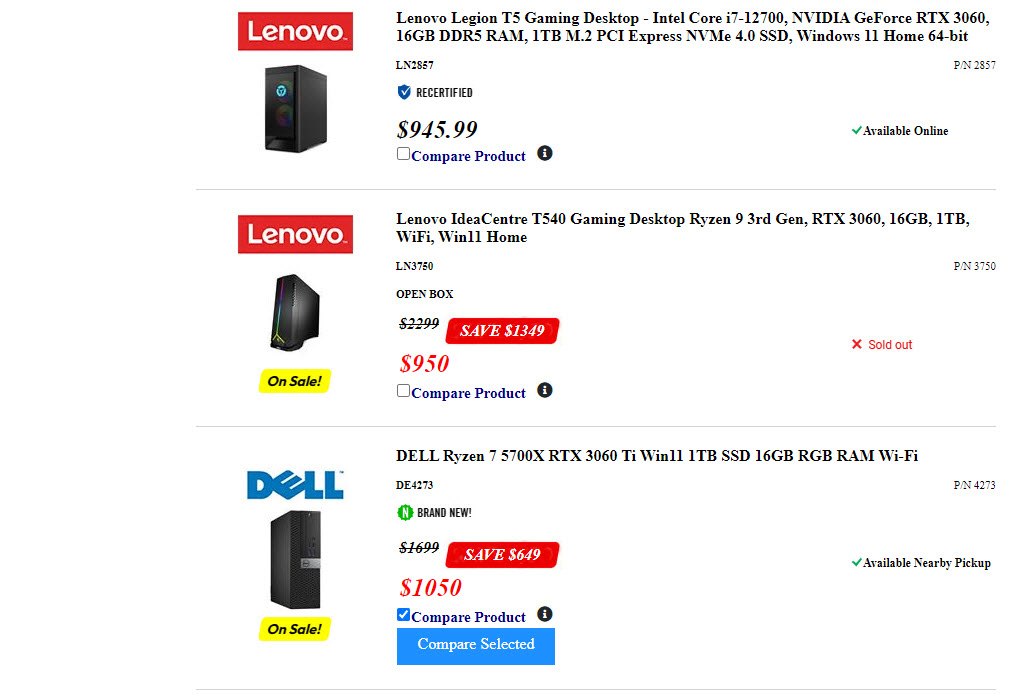Check Compare Product for IdeaCentre T540
Screen dimensions: 1019x698
[403, 391]
